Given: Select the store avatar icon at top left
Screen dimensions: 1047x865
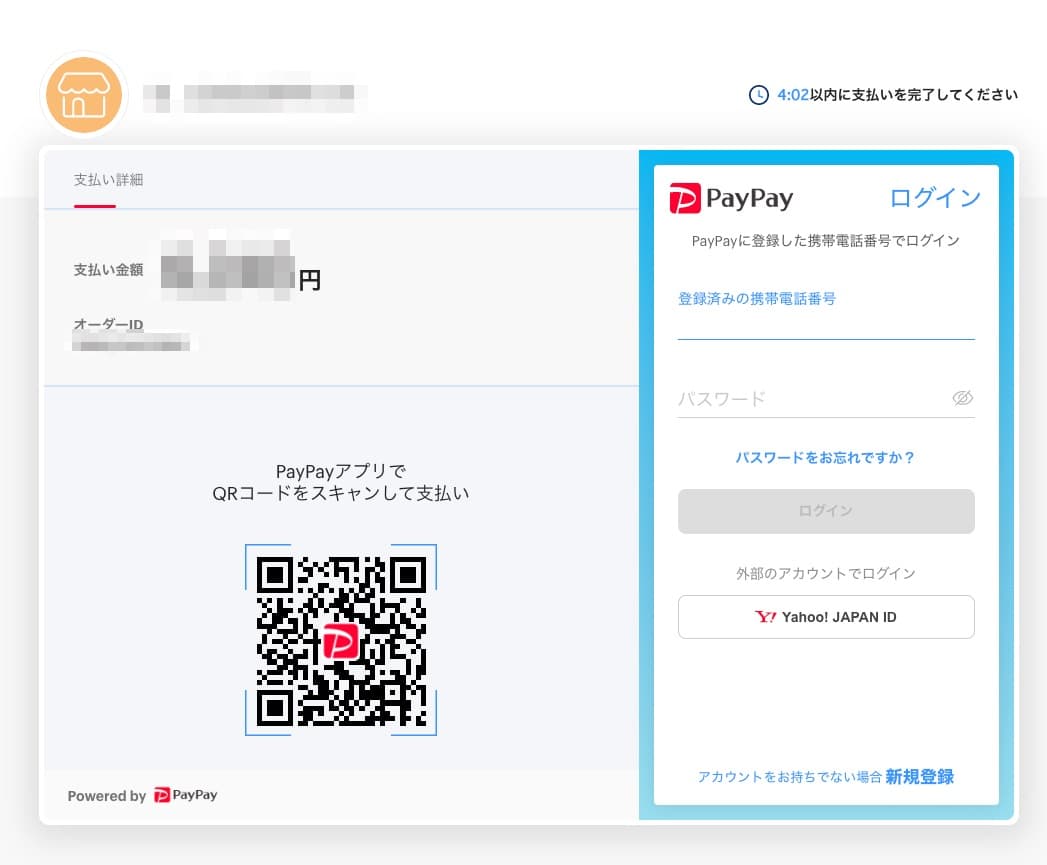Looking at the screenshot, I should point(83,95).
